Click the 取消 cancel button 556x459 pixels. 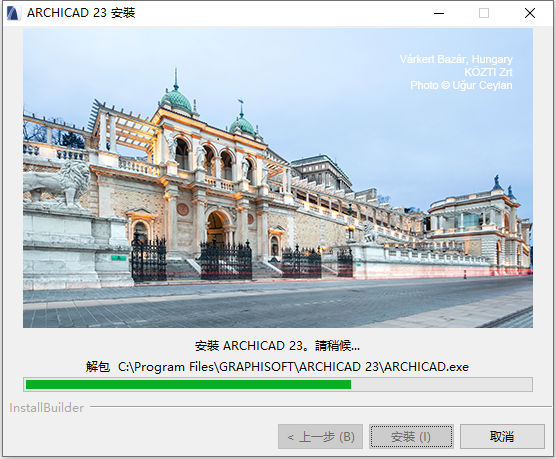[502, 436]
